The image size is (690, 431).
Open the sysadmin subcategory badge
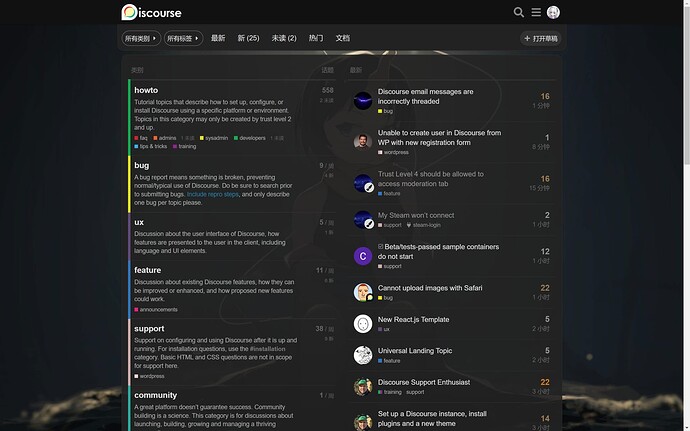click(x=214, y=138)
